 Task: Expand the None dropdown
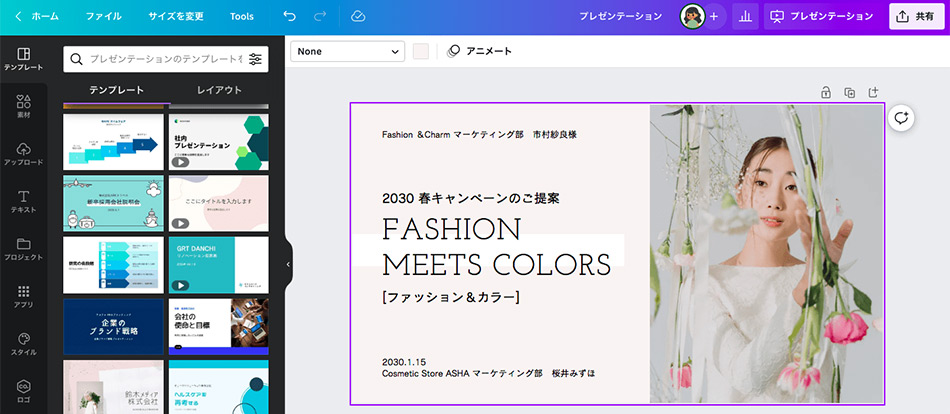347,51
